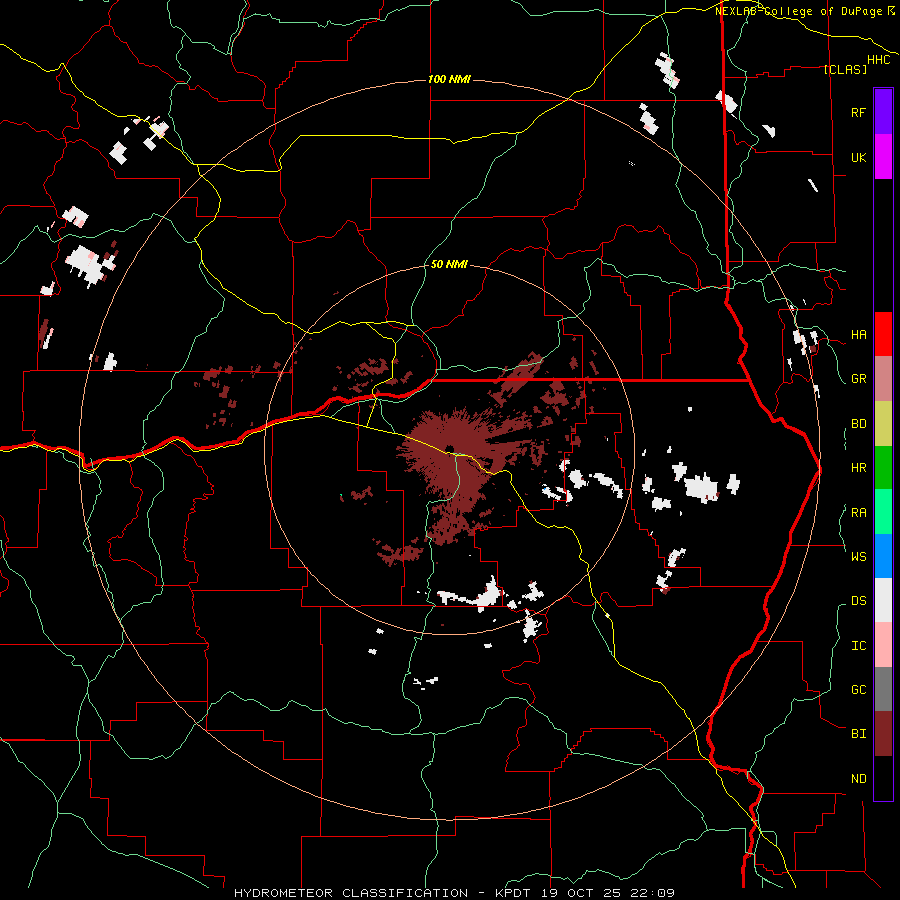
Task: Click the RA legend label
Action: click(859, 512)
